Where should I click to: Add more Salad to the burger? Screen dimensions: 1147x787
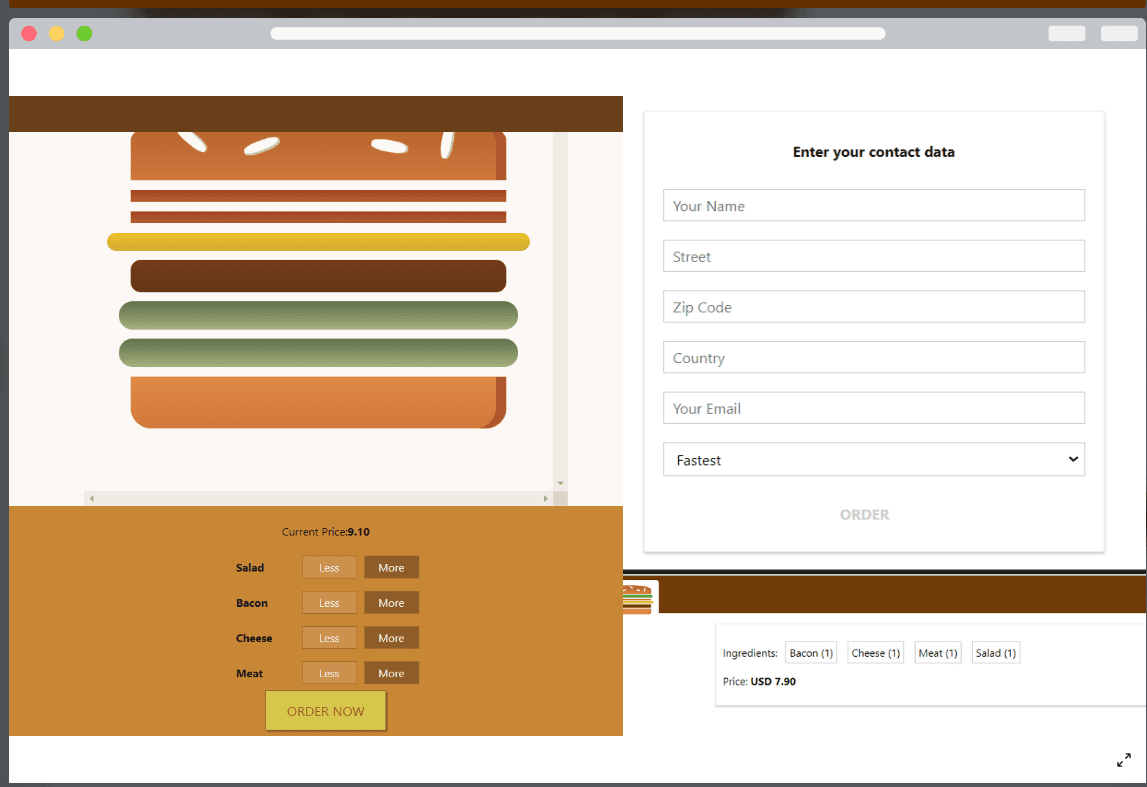coord(391,567)
